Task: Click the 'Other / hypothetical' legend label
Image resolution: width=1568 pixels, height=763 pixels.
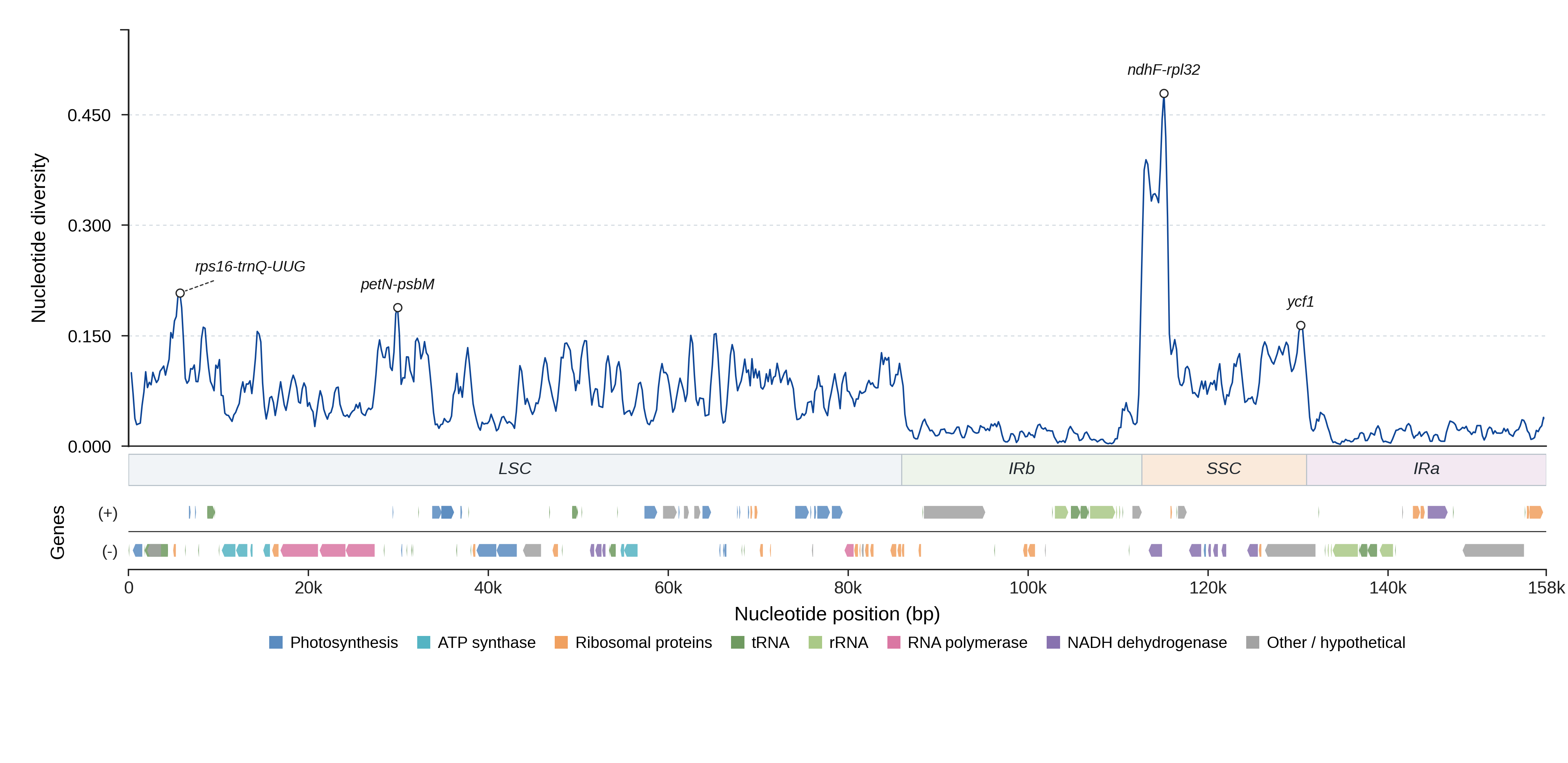Action: [x=1336, y=642]
